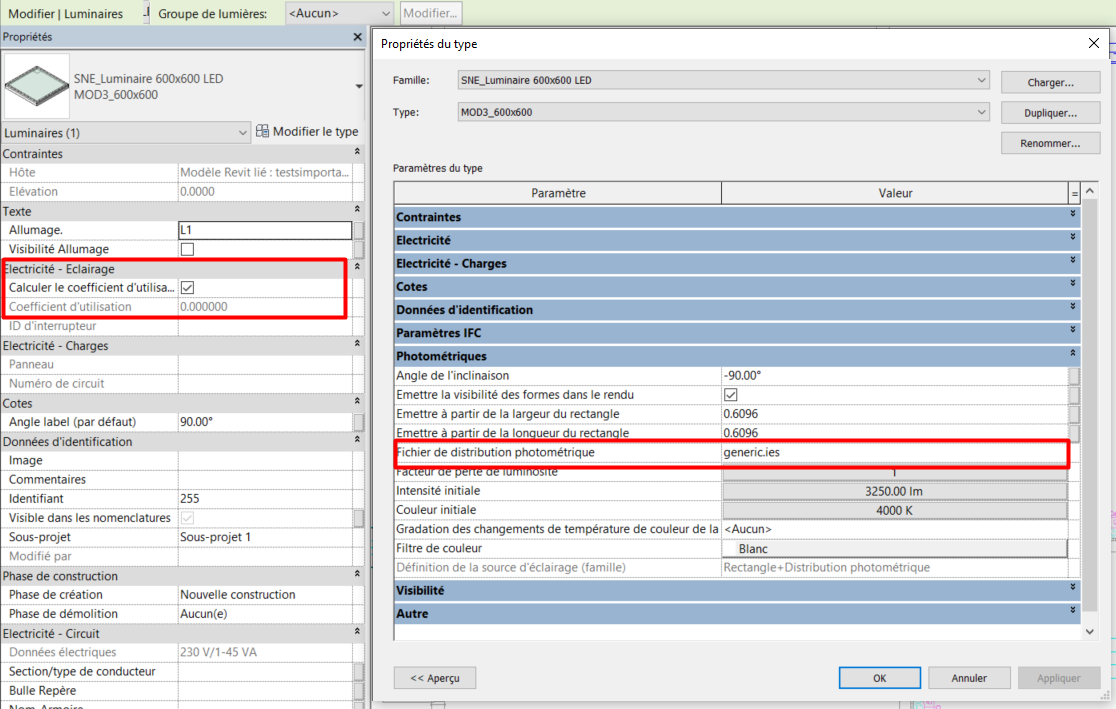Open the Luminaires (1) selector dropdown

click(x=241, y=131)
